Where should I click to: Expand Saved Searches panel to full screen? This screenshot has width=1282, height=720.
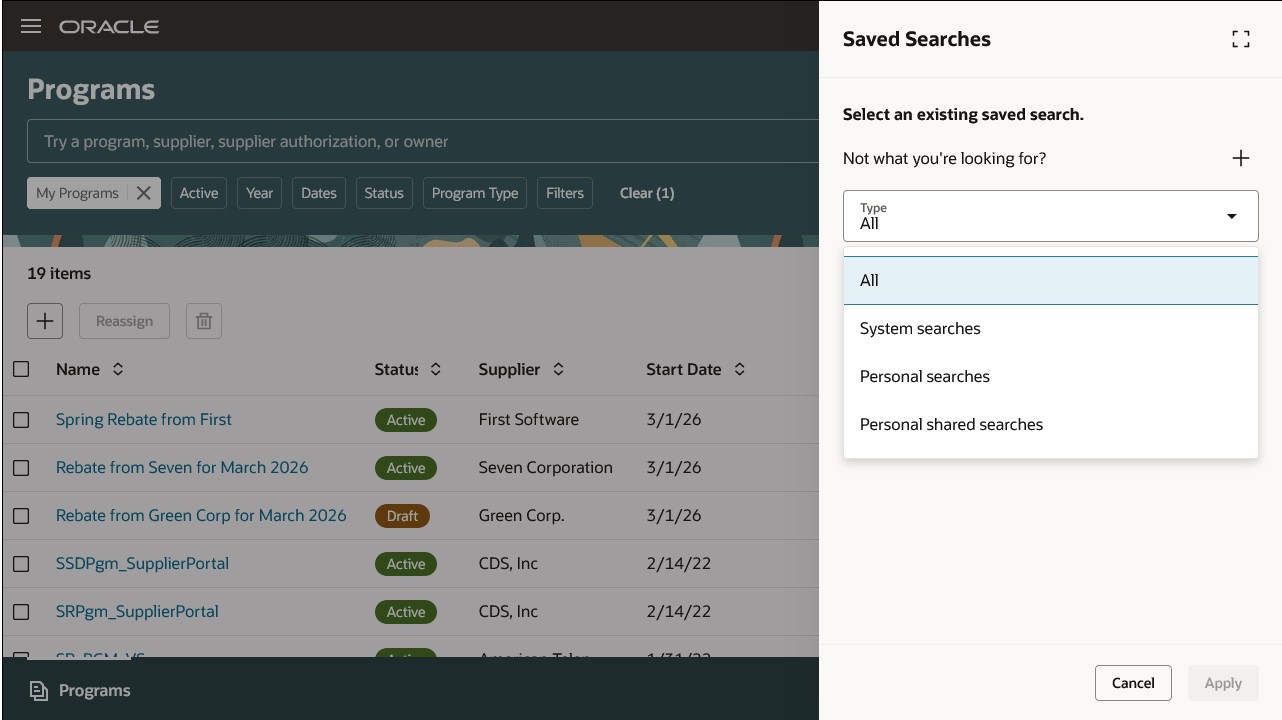tap(1241, 39)
